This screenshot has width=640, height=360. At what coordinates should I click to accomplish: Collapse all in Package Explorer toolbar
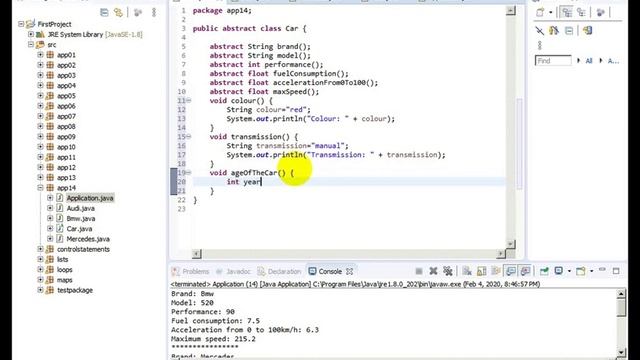(104, 13)
